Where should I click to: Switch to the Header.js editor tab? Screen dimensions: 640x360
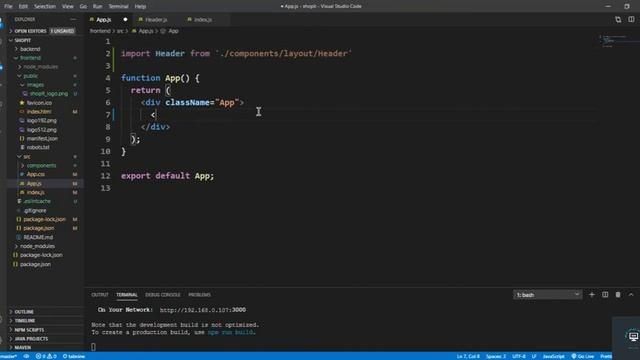pos(156,20)
